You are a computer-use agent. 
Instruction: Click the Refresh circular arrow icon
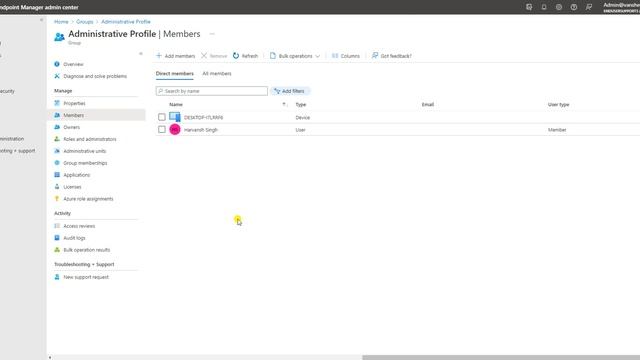click(236, 56)
